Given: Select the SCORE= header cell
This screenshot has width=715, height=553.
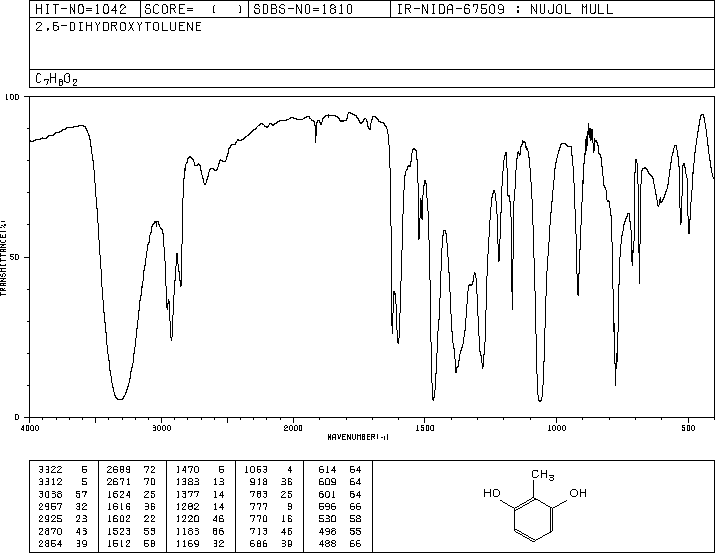Looking at the screenshot, I should [194, 9].
